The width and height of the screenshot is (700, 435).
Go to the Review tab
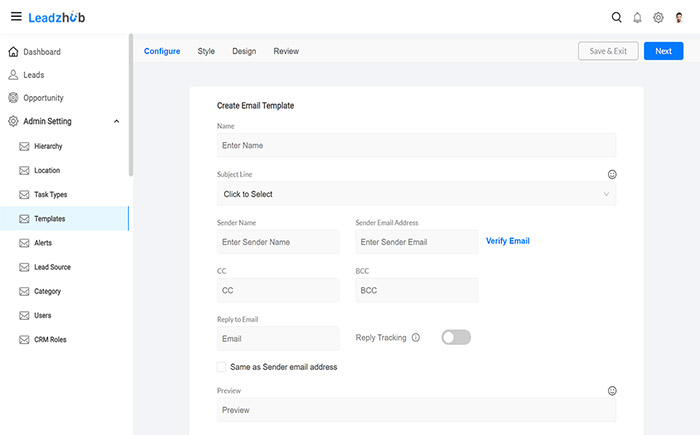coord(286,51)
